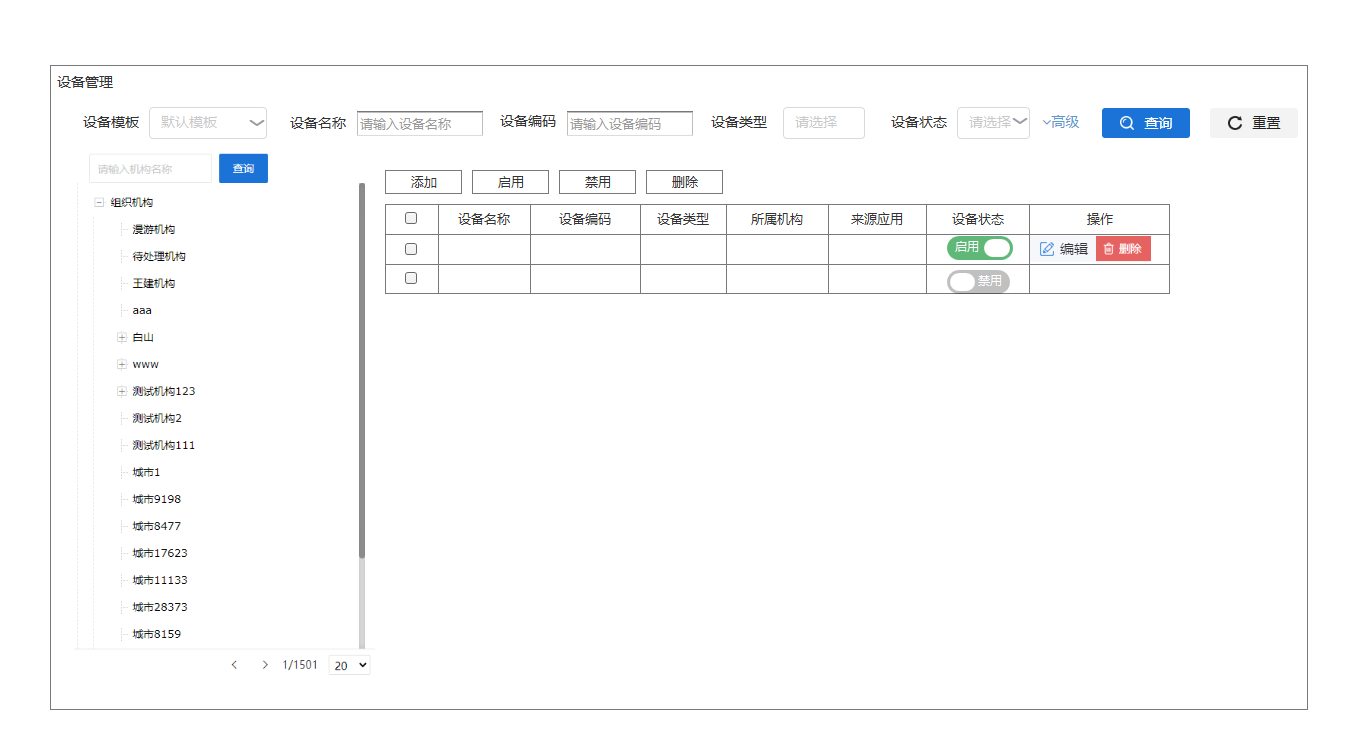Click the 添加 add button
1364x750 pixels.
coord(424,182)
